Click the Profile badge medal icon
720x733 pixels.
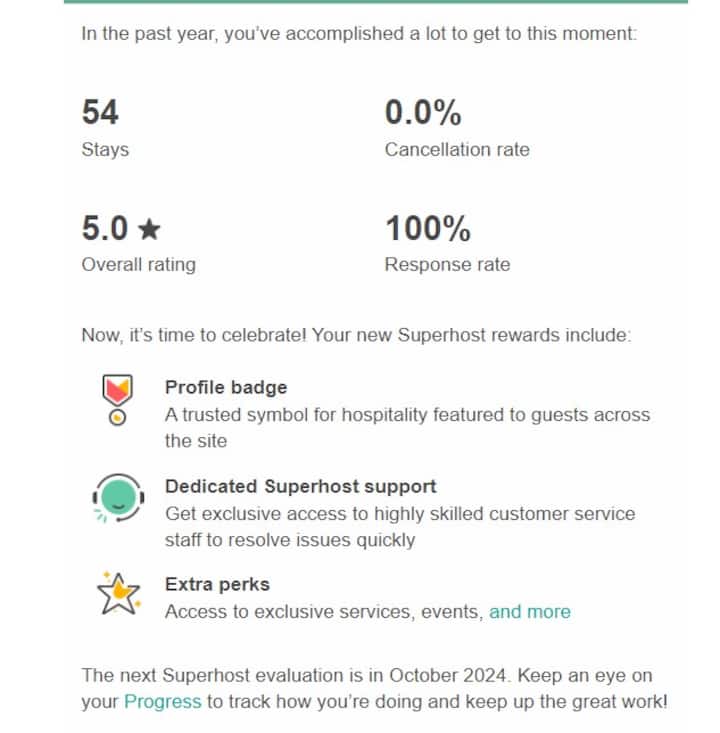117,400
